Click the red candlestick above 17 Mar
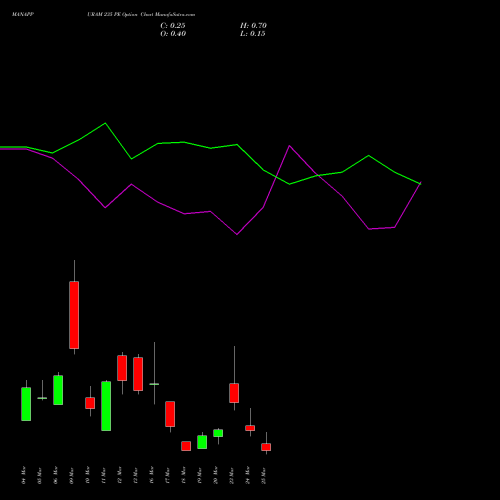Image resolution: width=500 pixels, height=500 pixels. (170, 414)
